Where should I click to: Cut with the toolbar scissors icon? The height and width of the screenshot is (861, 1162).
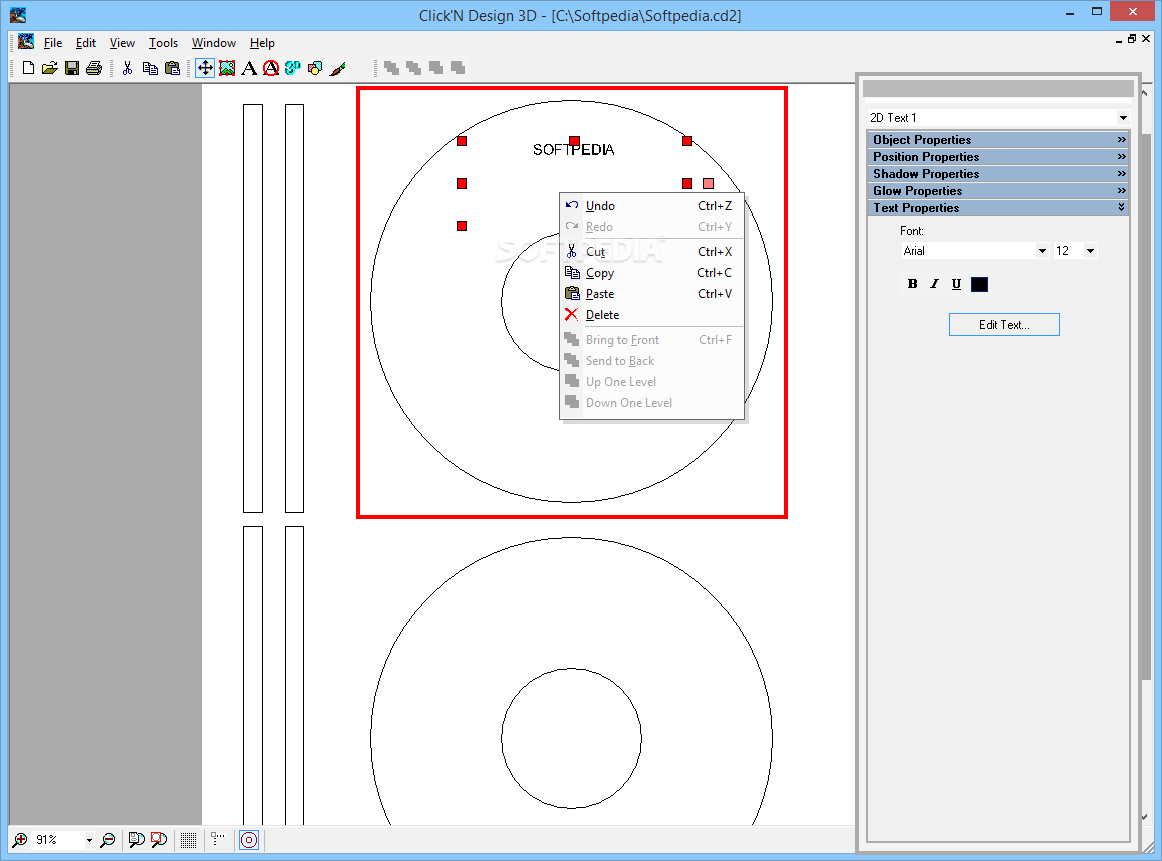point(127,68)
